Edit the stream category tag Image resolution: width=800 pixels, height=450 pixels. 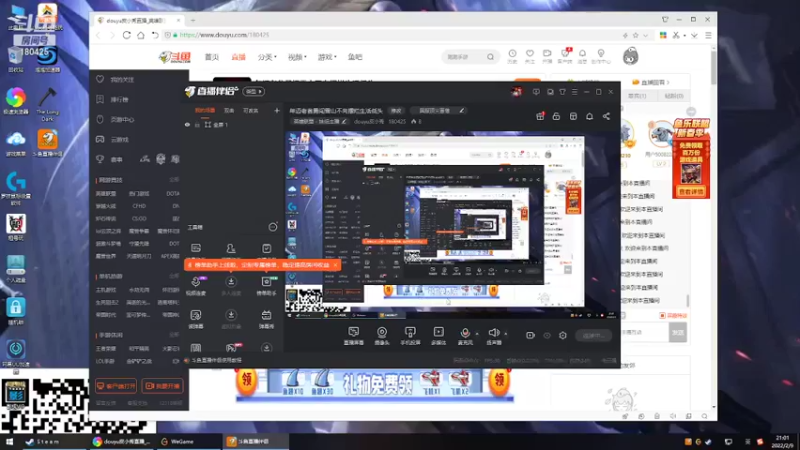click(320, 121)
